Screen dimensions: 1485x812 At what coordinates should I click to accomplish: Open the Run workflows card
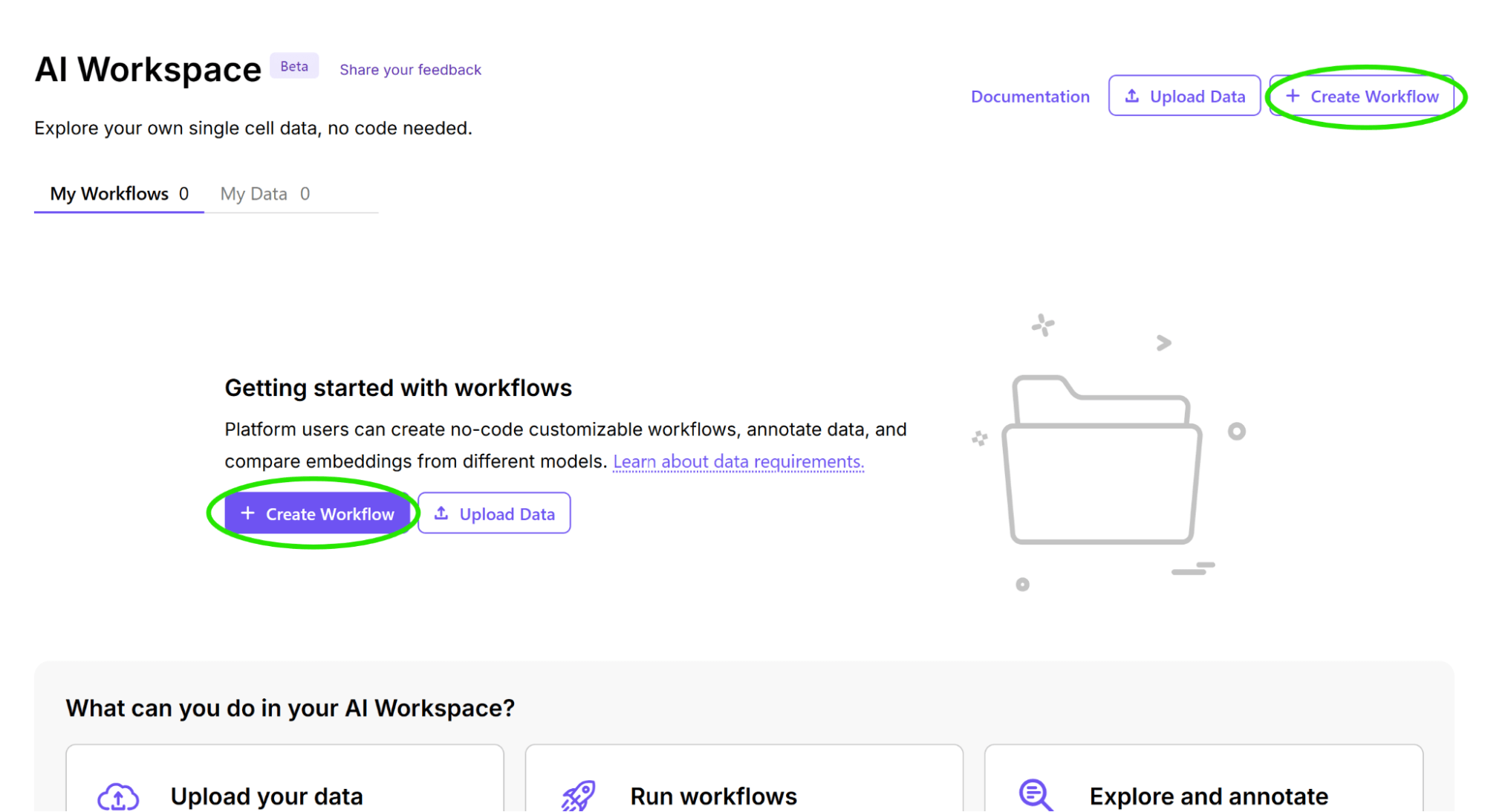[744, 787]
